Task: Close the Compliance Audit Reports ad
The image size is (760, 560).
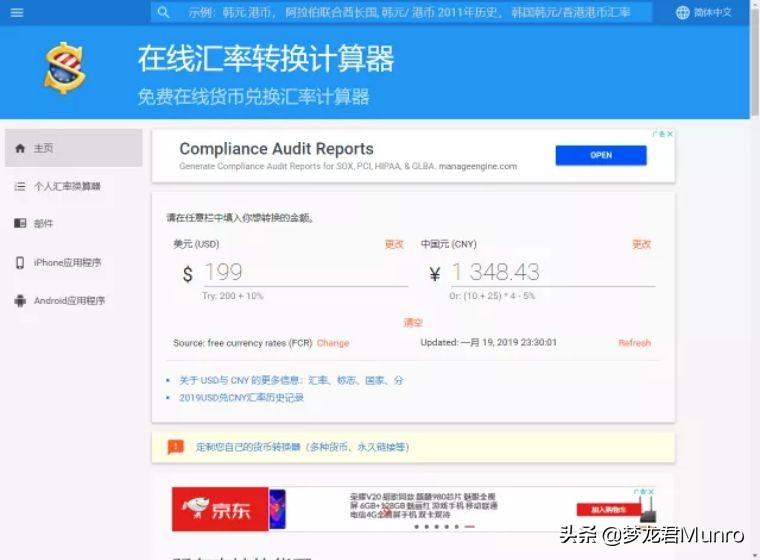Action: [670, 134]
